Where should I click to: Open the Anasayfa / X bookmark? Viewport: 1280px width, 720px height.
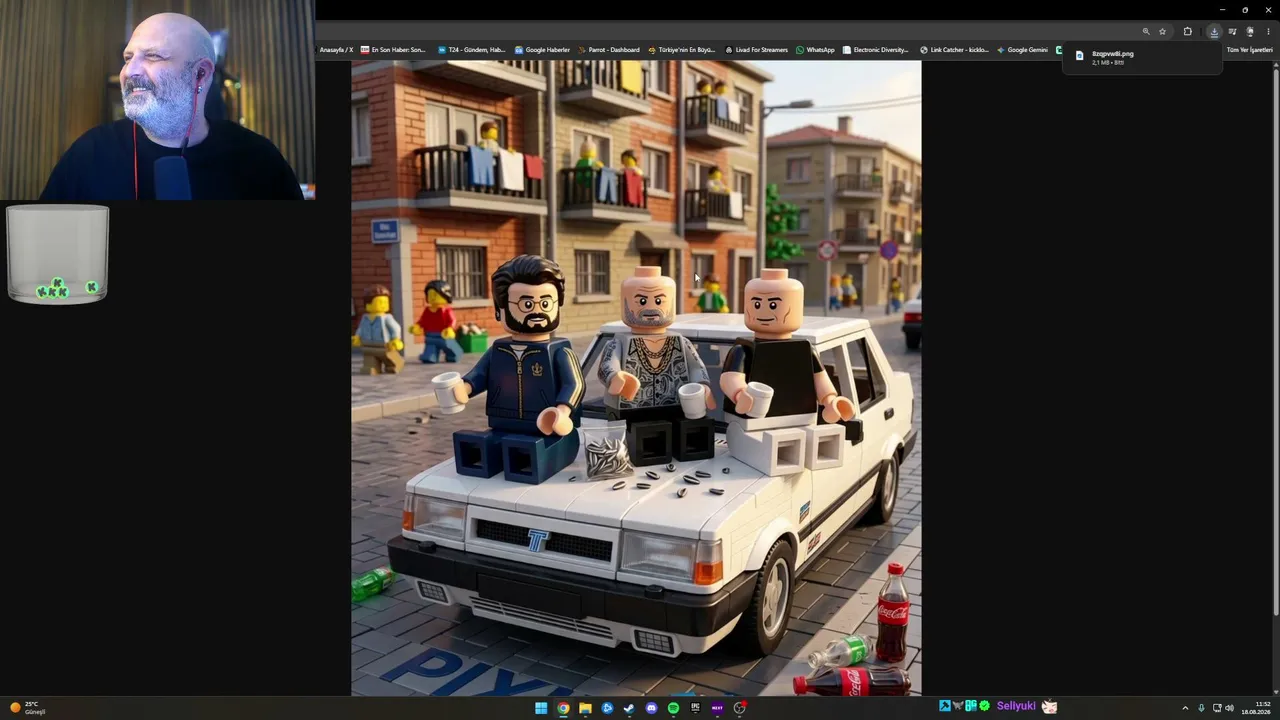coord(336,50)
